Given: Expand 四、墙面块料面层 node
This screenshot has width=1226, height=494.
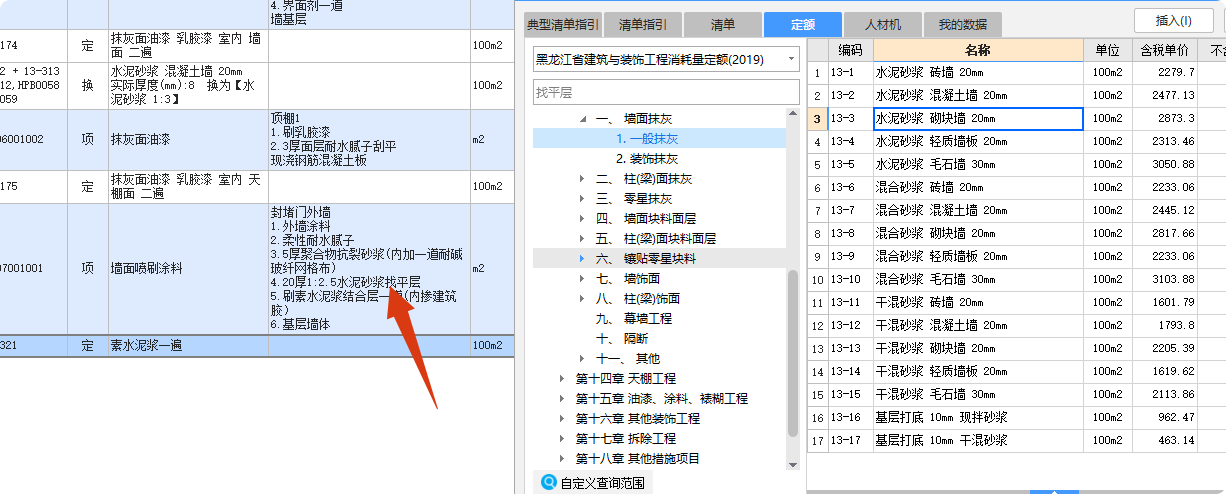Looking at the screenshot, I should 583,219.
